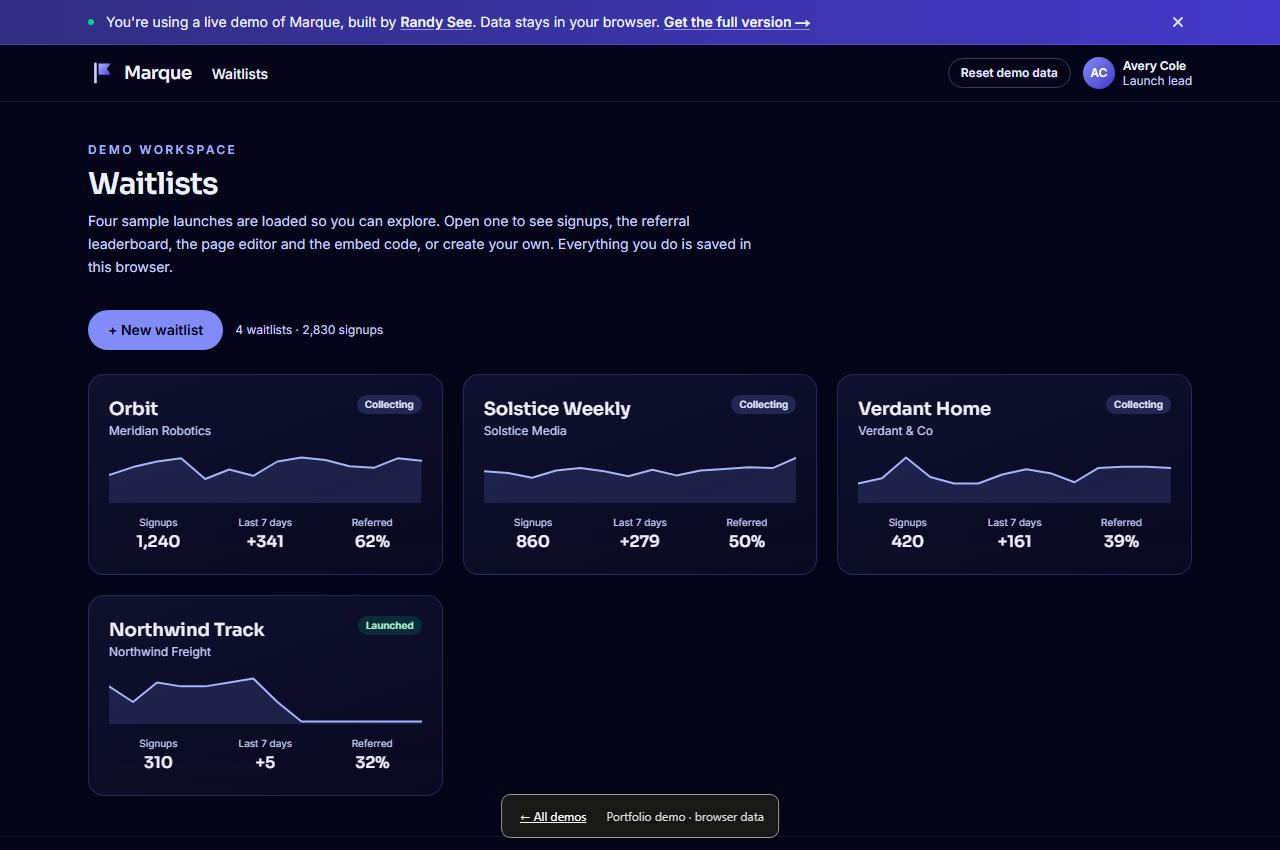Click the +161 last 7 days value
1280x850 pixels.
pyautogui.click(x=1014, y=541)
